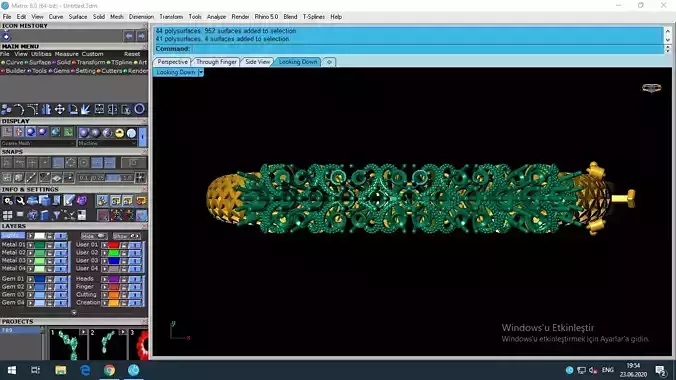Click the forward arrow in Icon History
This screenshot has height=380, width=676.
141,36
